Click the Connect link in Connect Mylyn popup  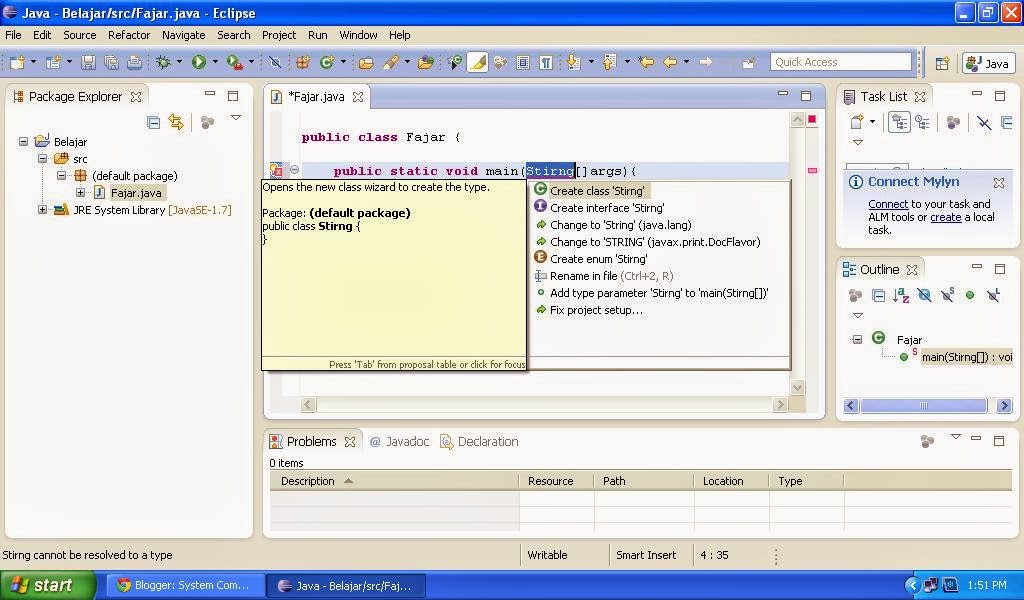click(887, 204)
